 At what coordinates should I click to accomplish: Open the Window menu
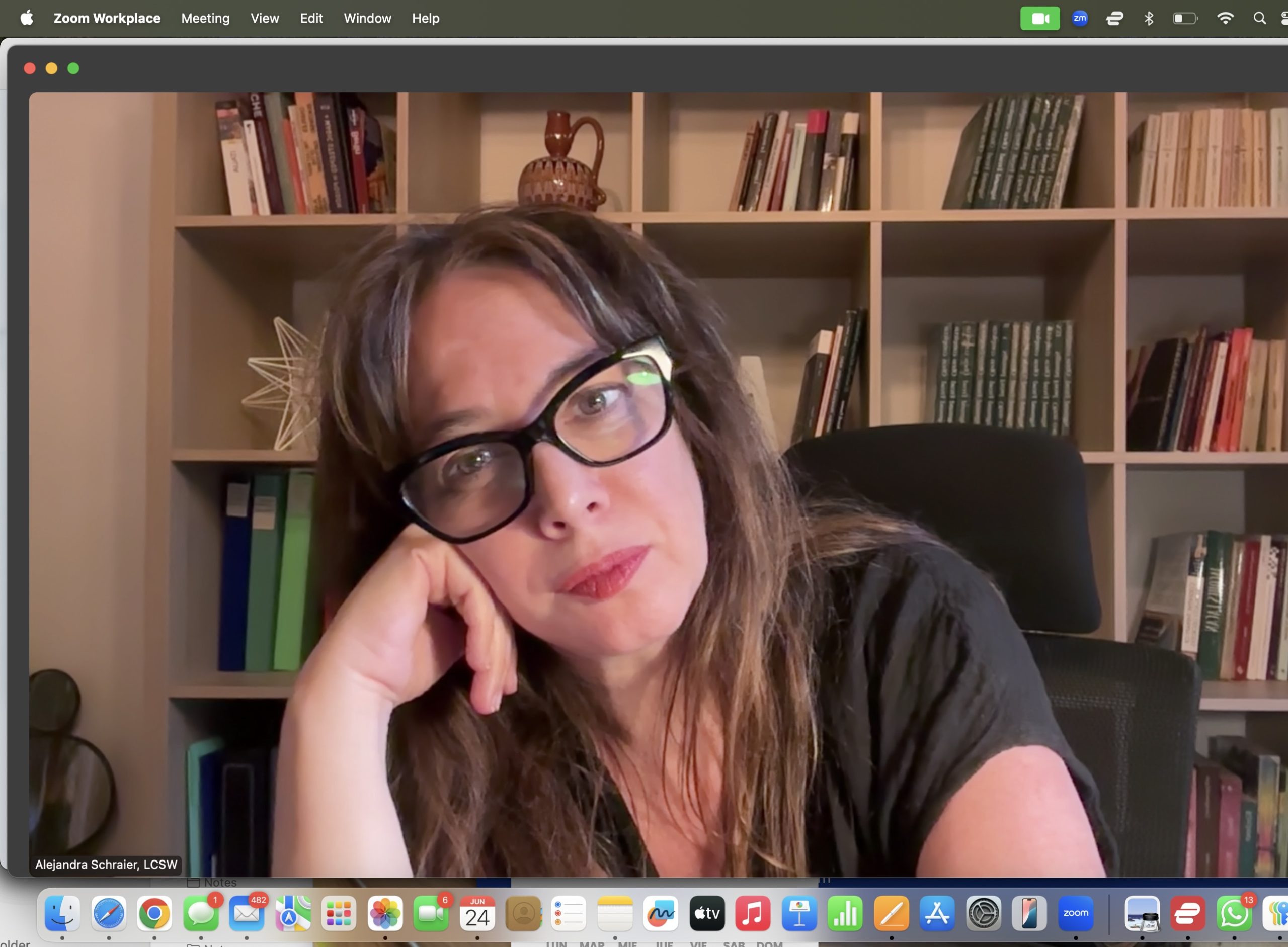[367, 18]
